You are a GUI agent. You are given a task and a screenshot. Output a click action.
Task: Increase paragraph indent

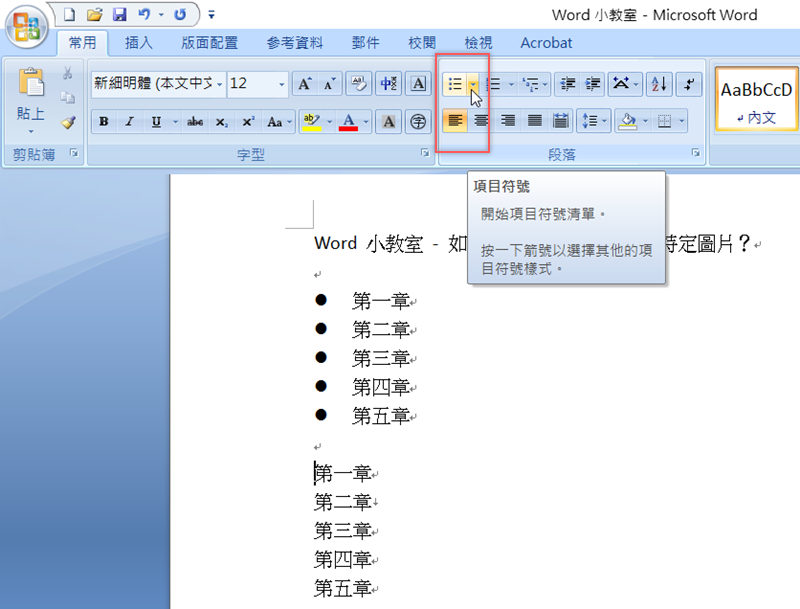[x=592, y=84]
